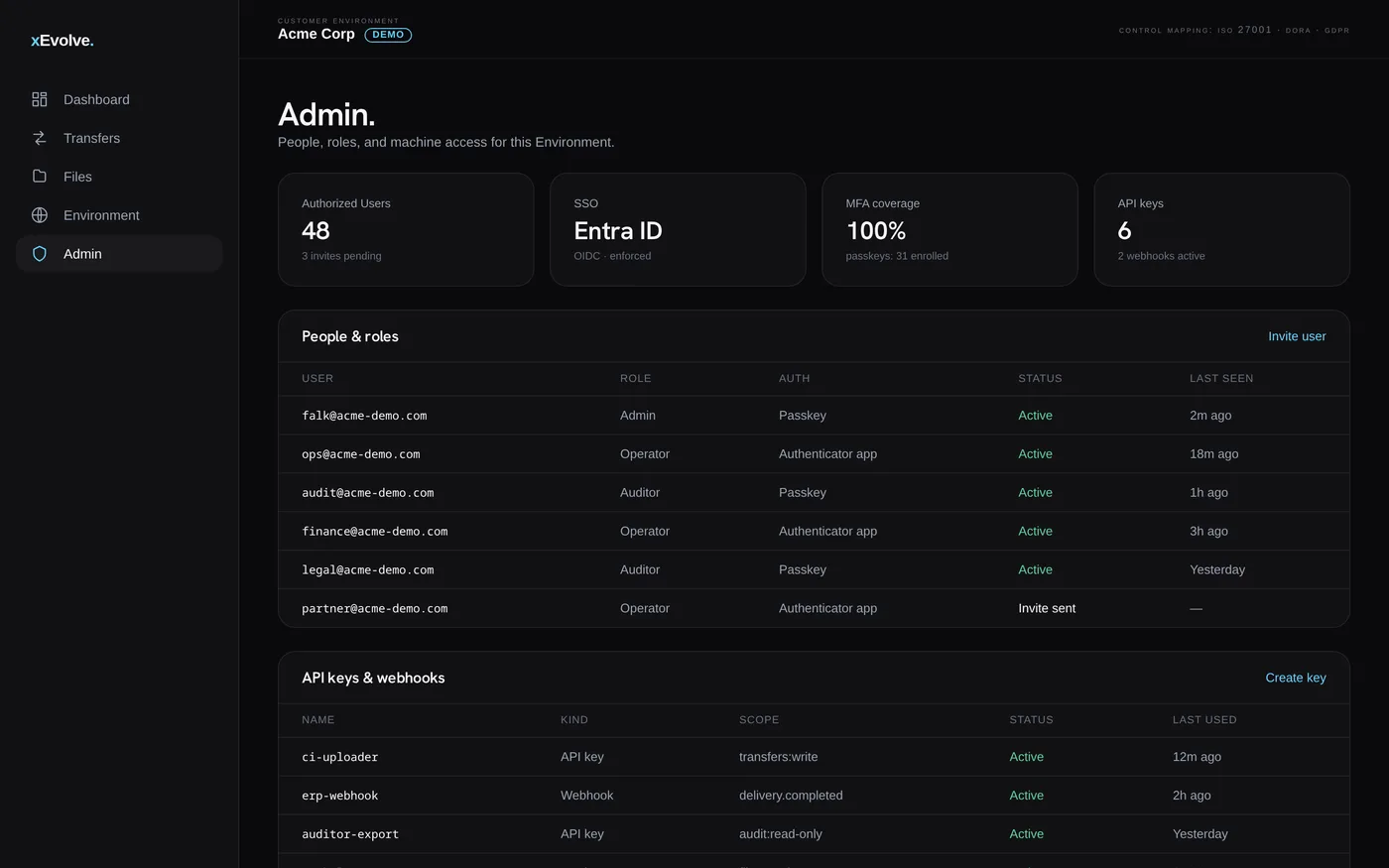The image size is (1389, 868).
Task: Click the Create key link
Action: click(x=1296, y=678)
